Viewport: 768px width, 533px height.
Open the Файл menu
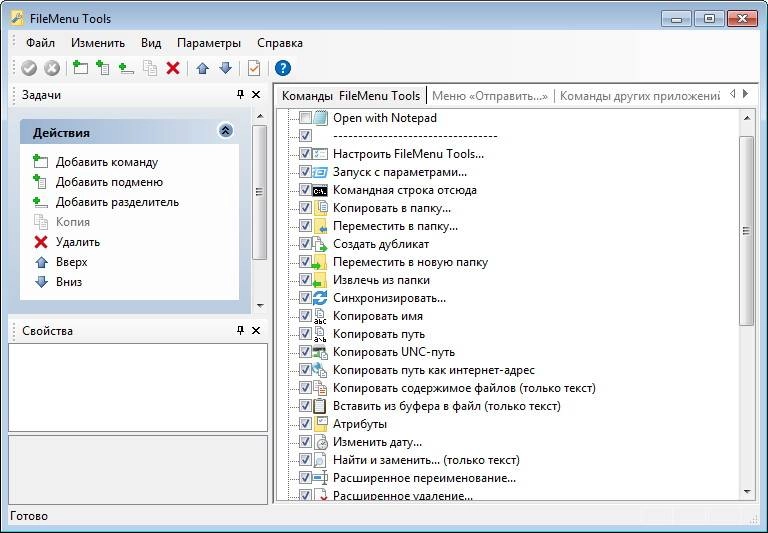click(40, 43)
